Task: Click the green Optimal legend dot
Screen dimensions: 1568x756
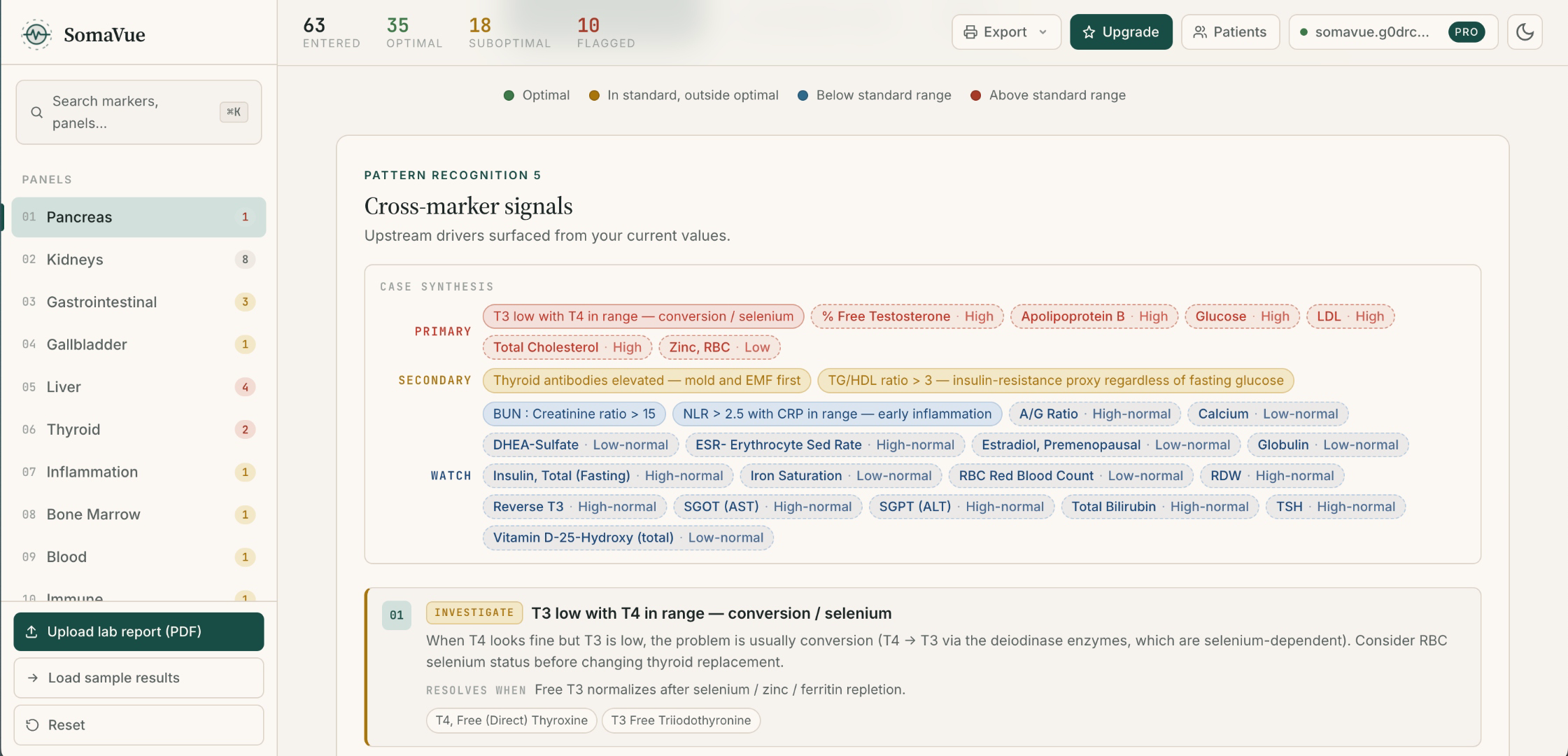Action: (509, 95)
